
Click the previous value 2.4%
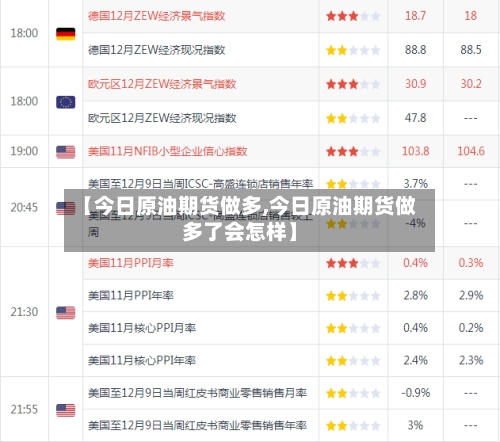(415, 360)
